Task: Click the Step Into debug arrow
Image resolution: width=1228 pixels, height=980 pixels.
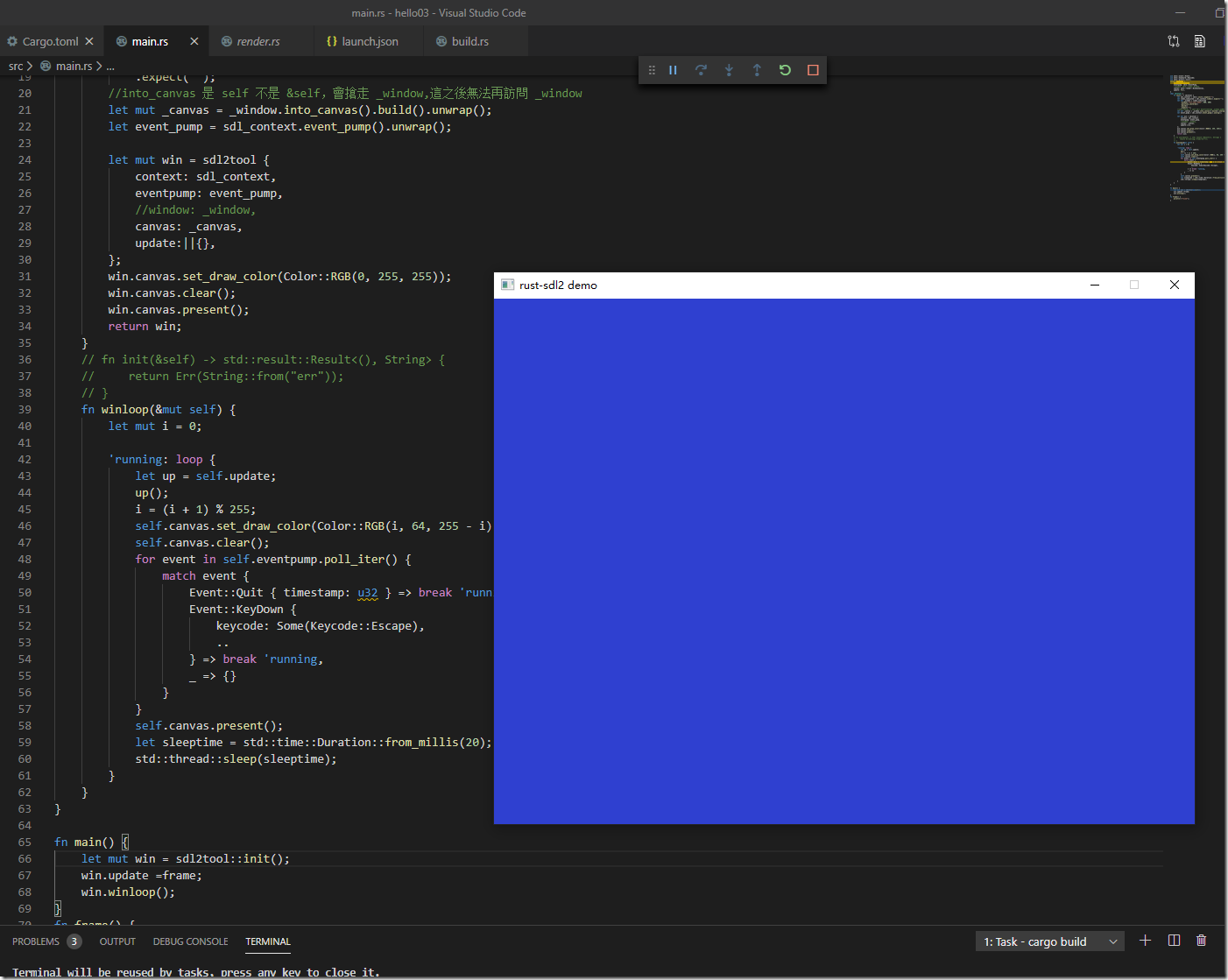Action: [x=729, y=70]
